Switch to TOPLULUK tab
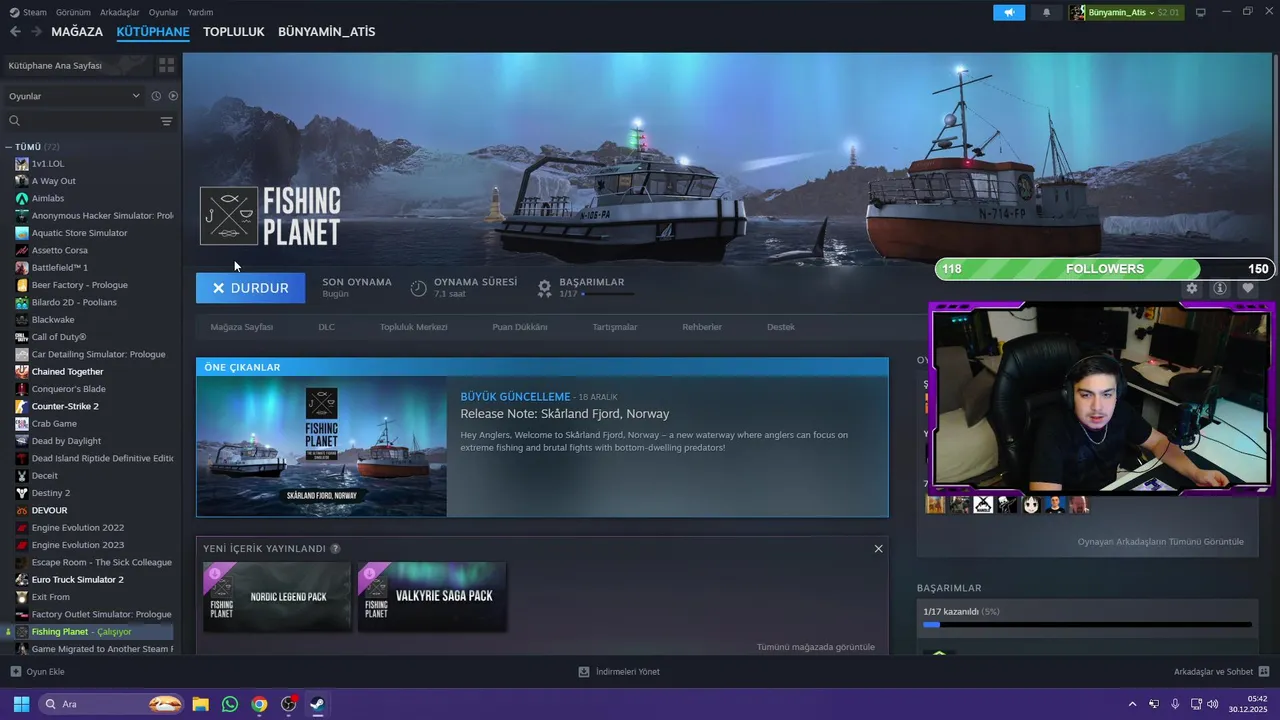This screenshot has width=1280, height=720. (234, 32)
